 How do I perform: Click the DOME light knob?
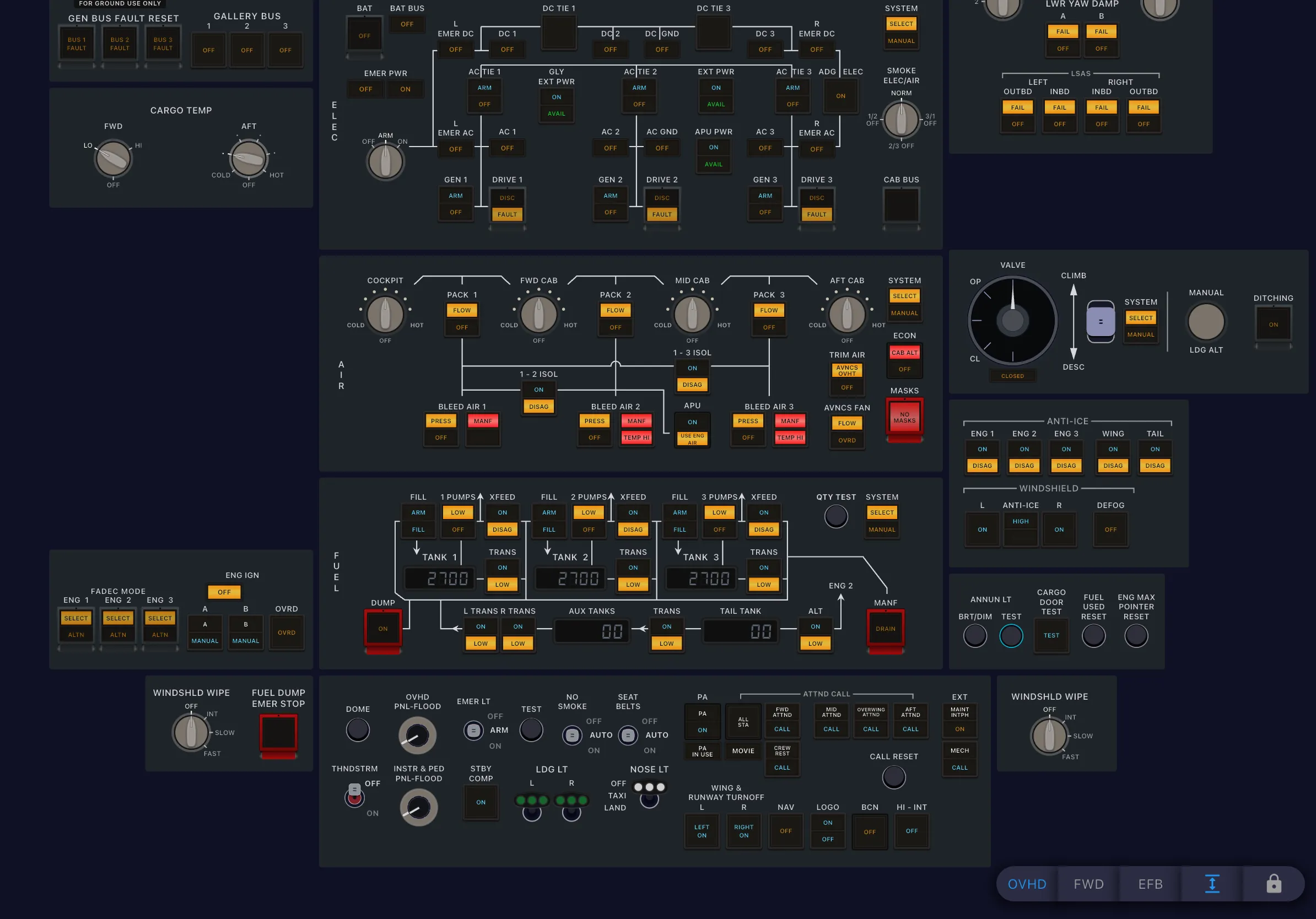(358, 729)
